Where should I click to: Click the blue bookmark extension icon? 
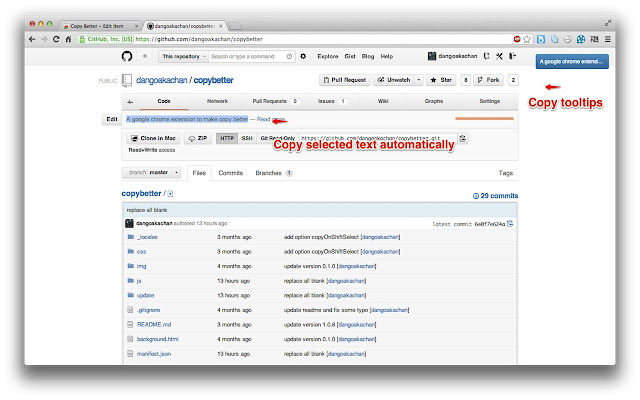click(x=541, y=39)
